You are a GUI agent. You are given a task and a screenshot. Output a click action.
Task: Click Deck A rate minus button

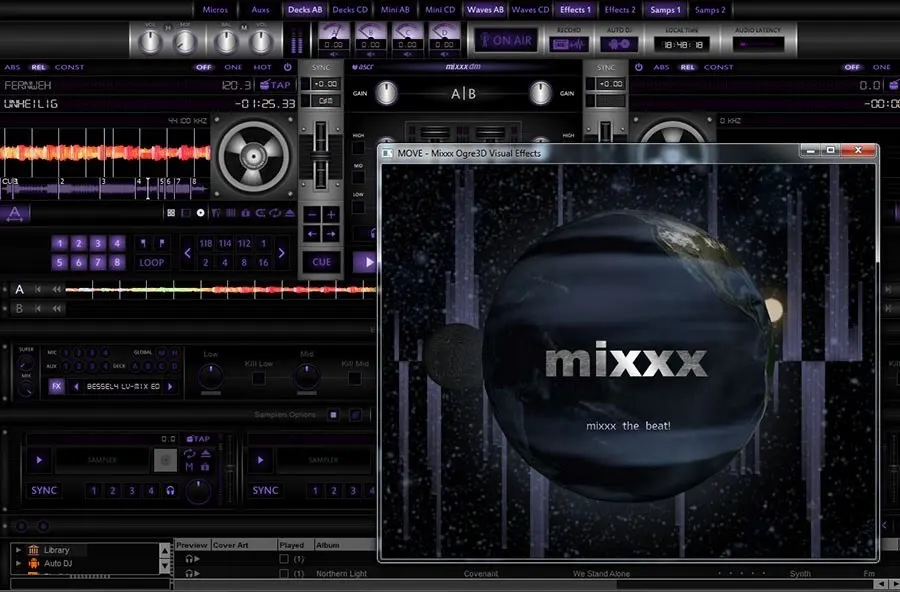pos(312,215)
